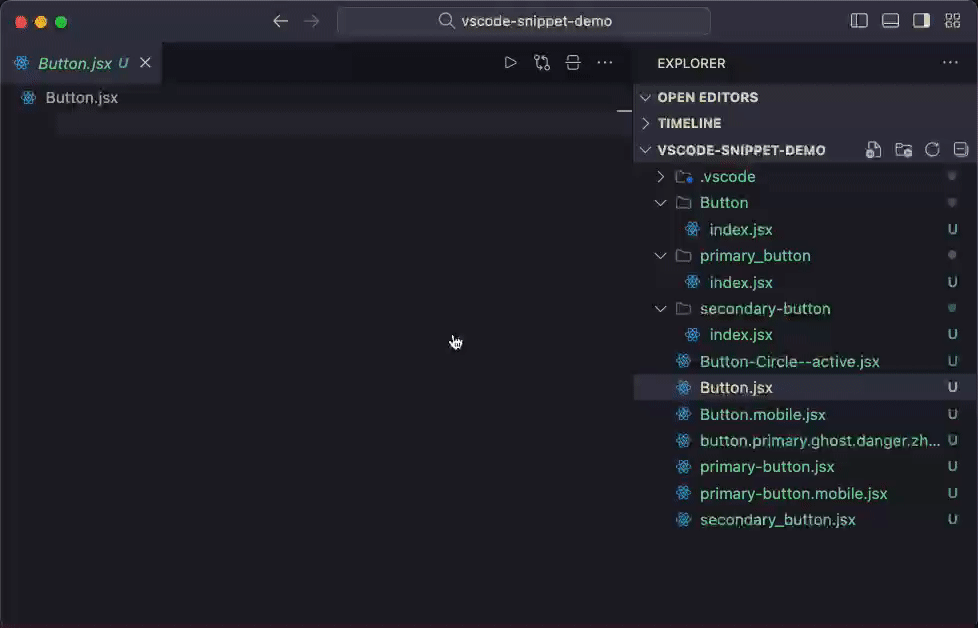Click the Run button in the editor toolbar

click(510, 62)
